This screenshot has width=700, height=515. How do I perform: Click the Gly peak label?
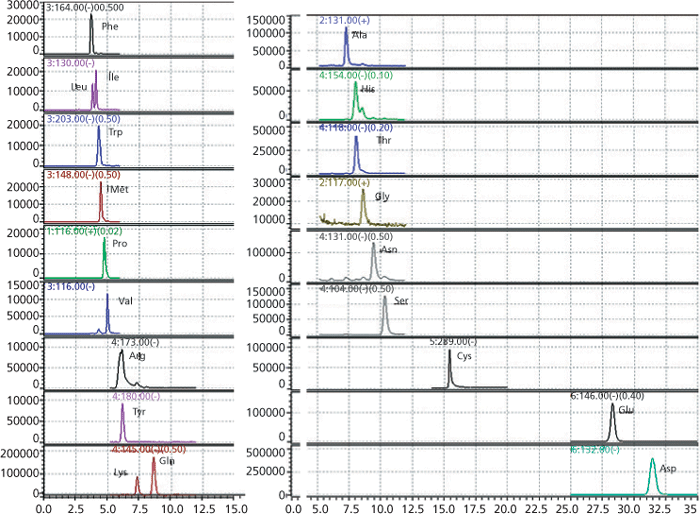click(382, 196)
